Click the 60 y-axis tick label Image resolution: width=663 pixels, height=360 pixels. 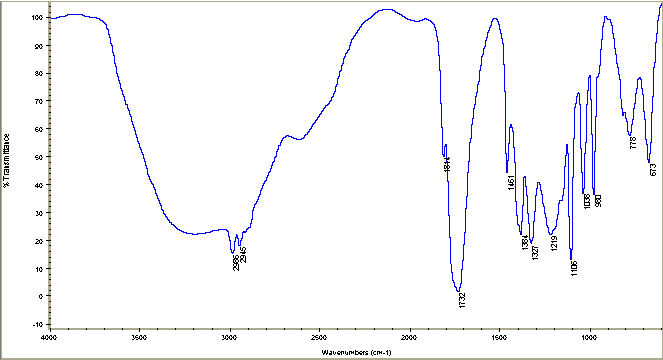tap(39, 129)
